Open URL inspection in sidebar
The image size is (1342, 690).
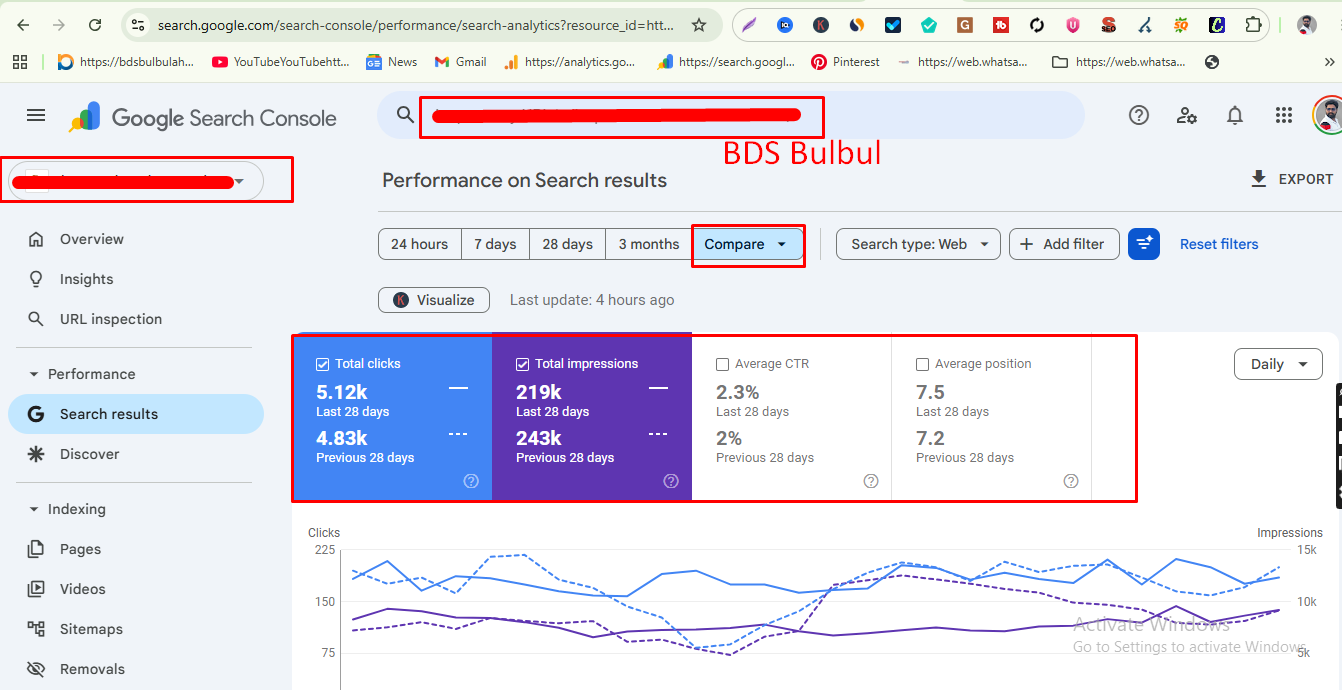[136, 319]
